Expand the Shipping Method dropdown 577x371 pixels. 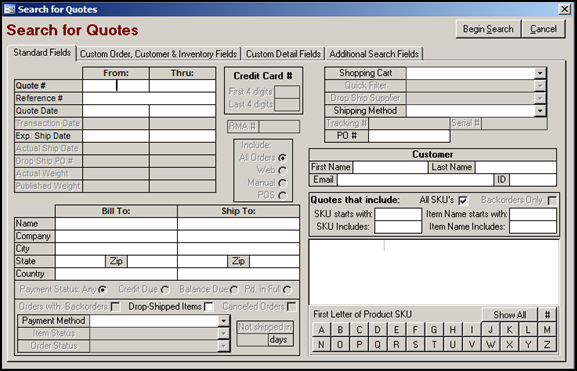[540, 110]
